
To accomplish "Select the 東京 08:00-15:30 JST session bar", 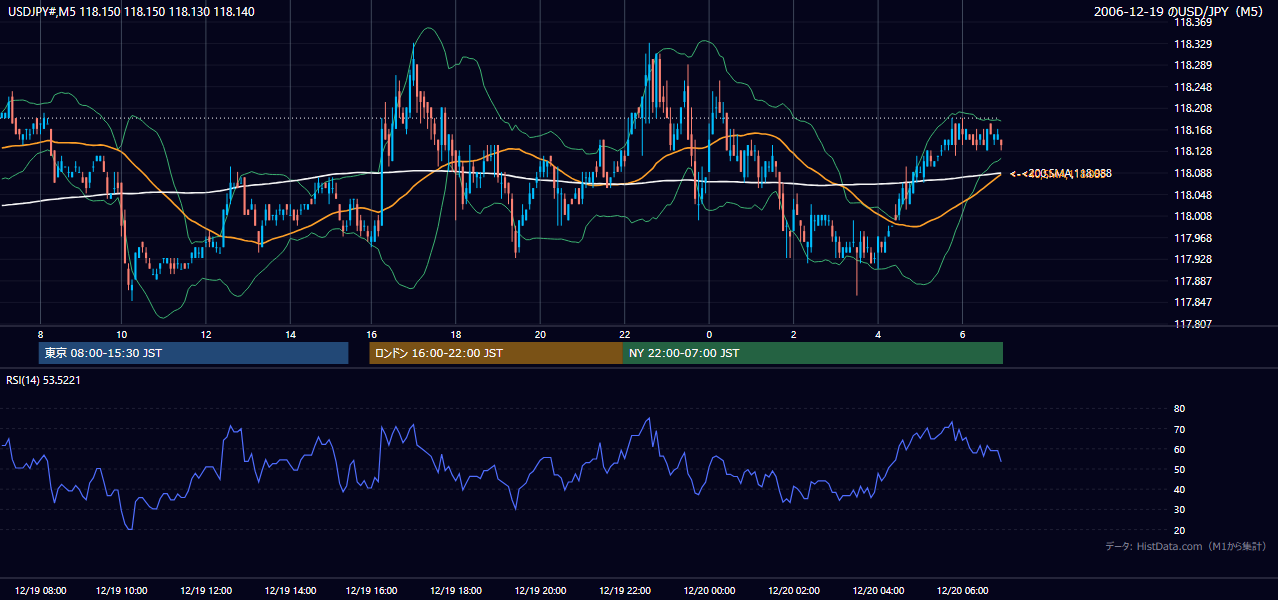I will pyautogui.click(x=193, y=353).
